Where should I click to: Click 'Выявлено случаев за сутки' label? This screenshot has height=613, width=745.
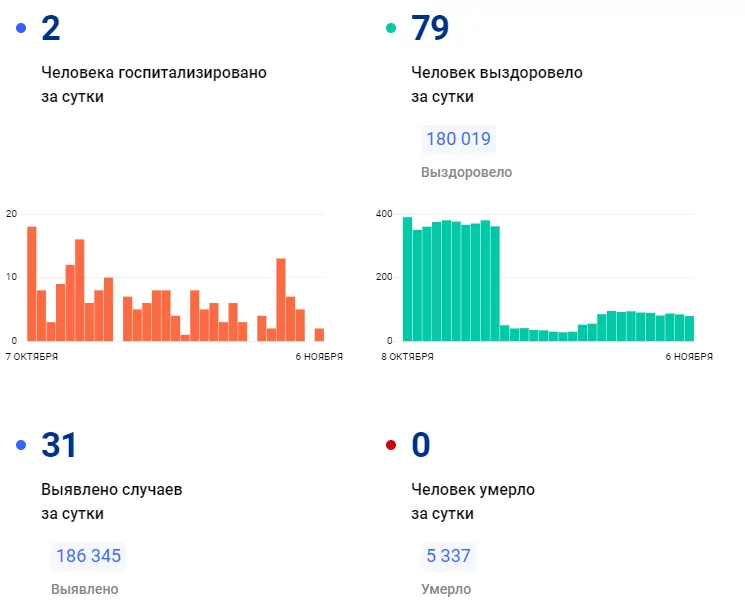click(112, 501)
